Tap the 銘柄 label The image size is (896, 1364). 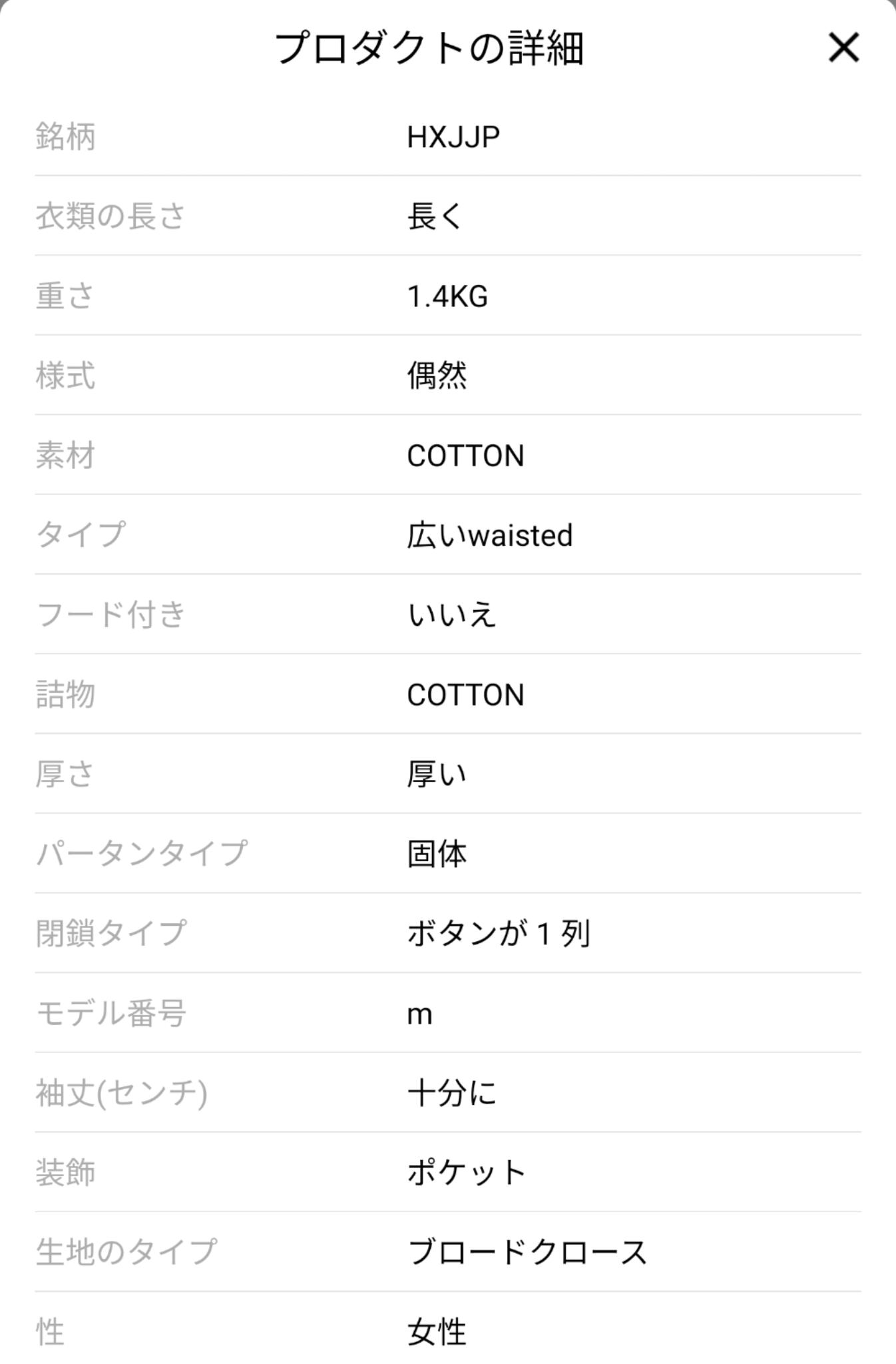[x=65, y=137]
